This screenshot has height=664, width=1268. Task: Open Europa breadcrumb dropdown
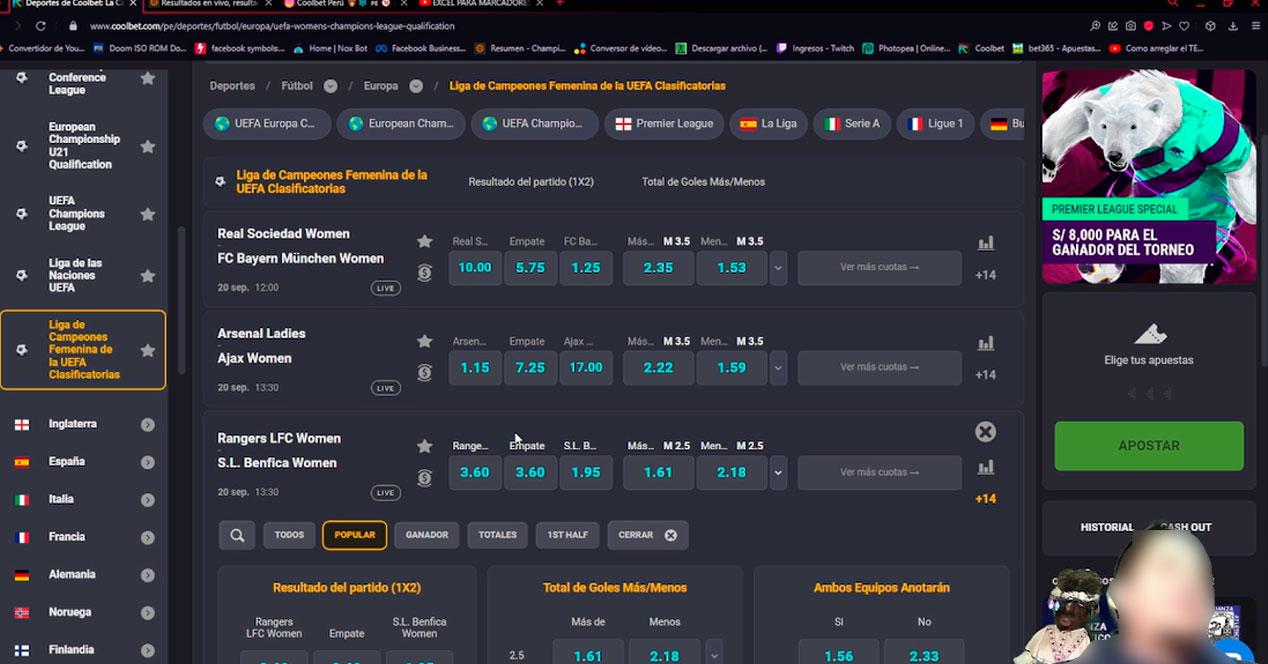416,86
